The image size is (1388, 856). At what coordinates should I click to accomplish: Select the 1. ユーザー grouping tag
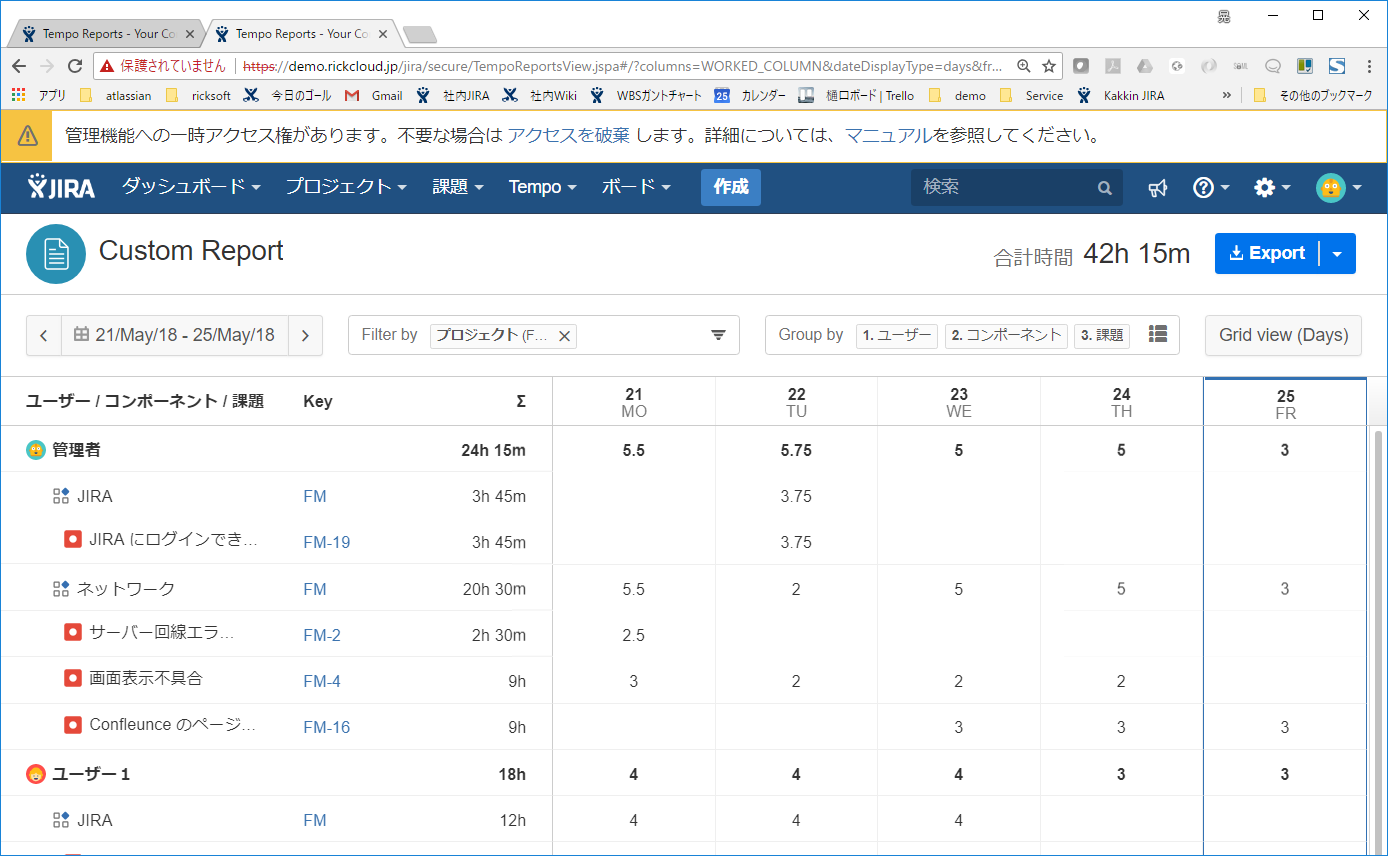pyautogui.click(x=897, y=335)
